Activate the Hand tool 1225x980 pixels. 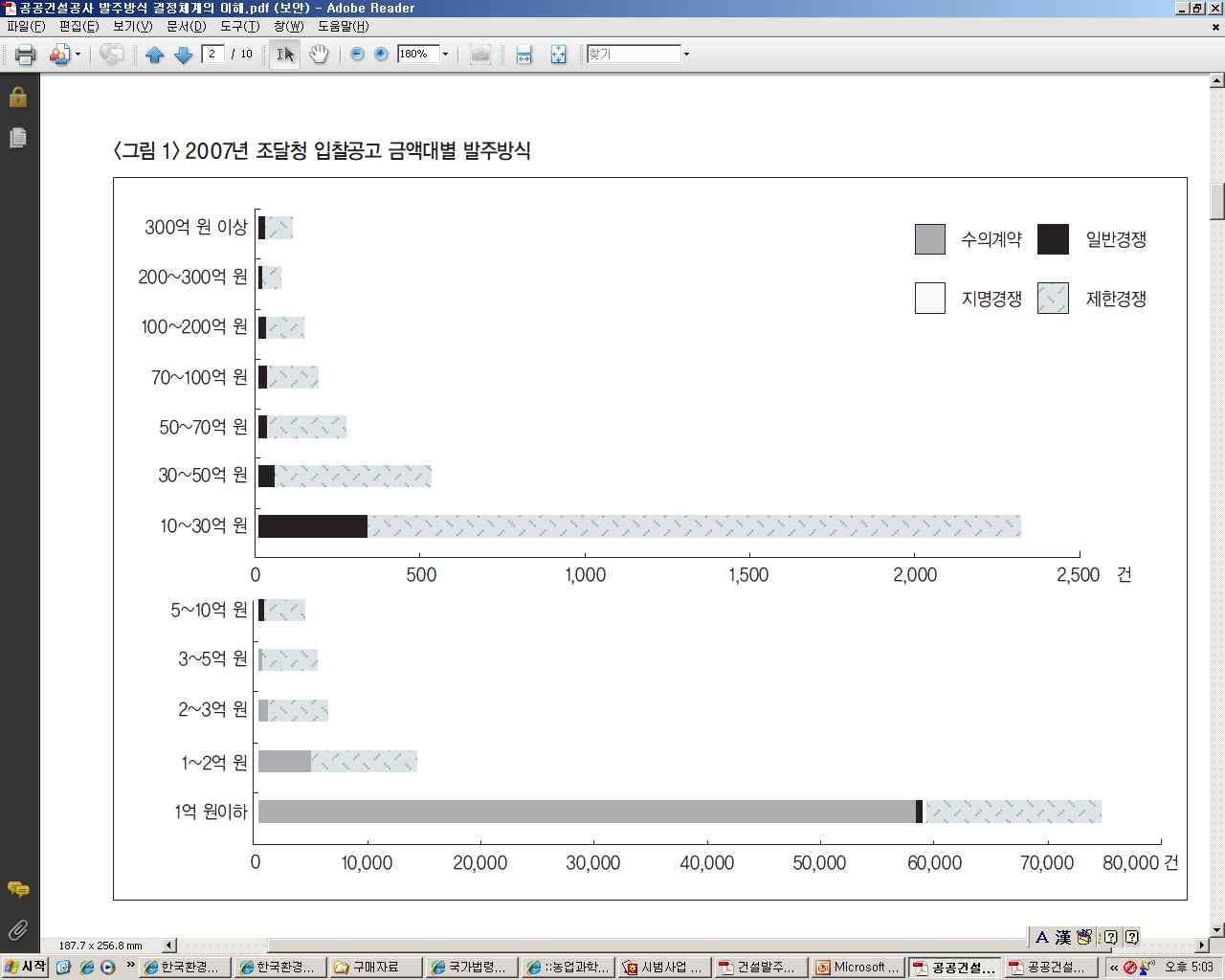(319, 55)
